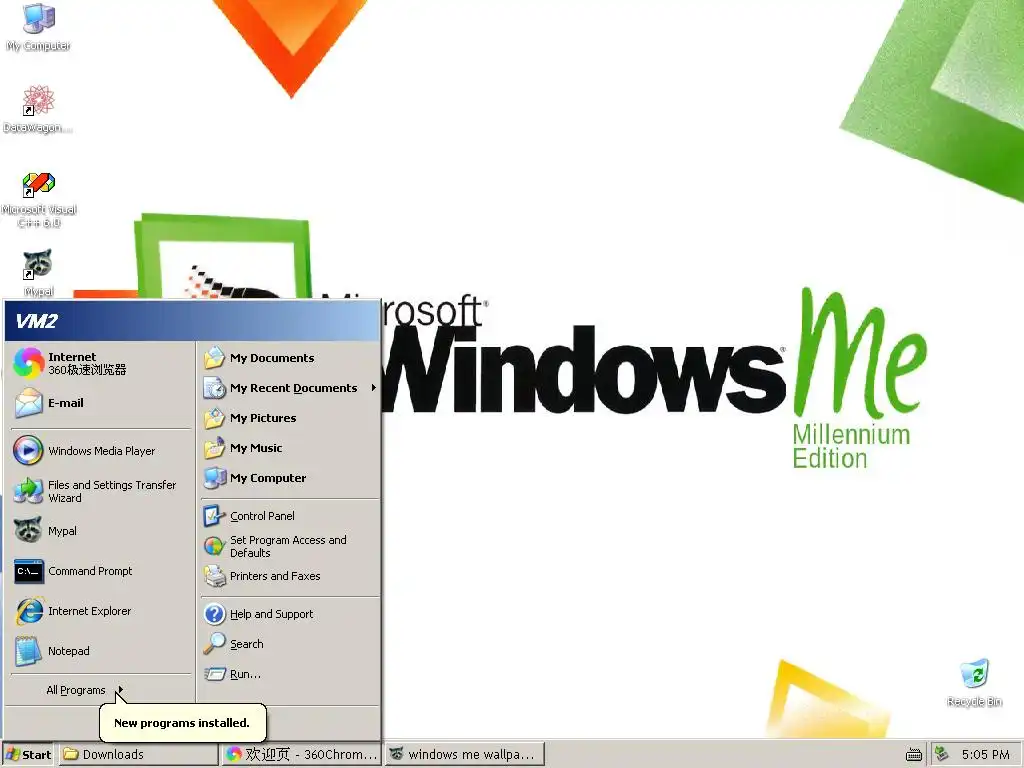Select My Music menu entry text
This screenshot has width=1024, height=768.
point(256,448)
